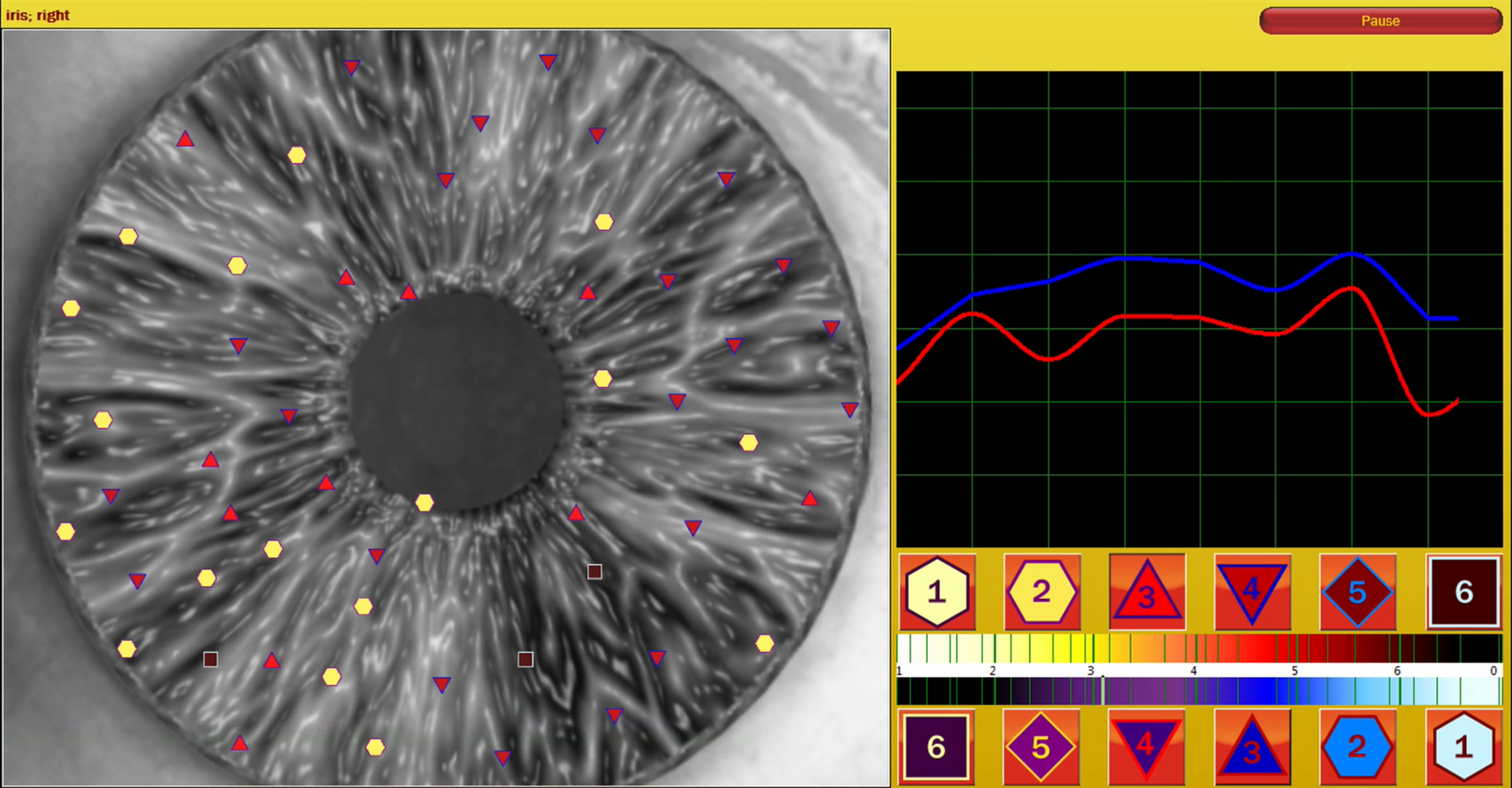
Task: Click the light marker on the purple scale
Action: (x=1103, y=691)
